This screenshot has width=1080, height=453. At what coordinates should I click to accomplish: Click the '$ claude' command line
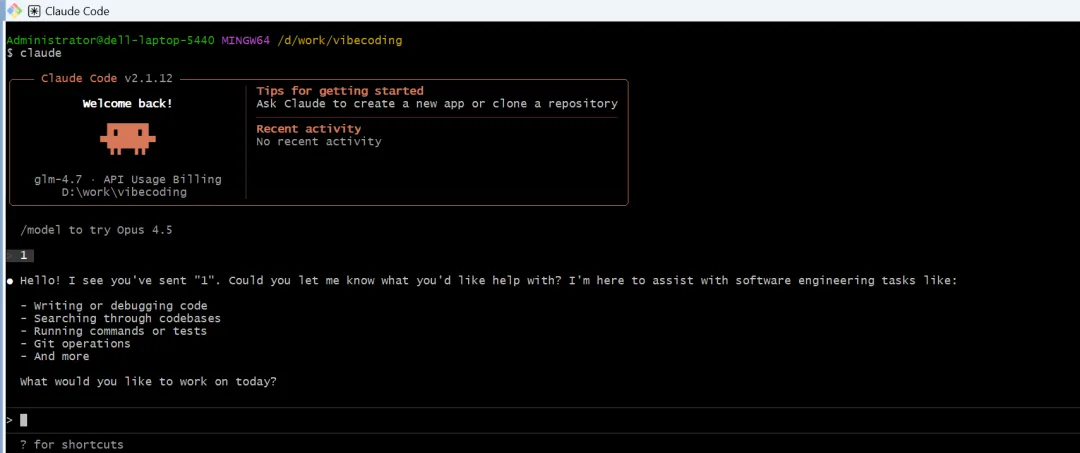coord(34,53)
